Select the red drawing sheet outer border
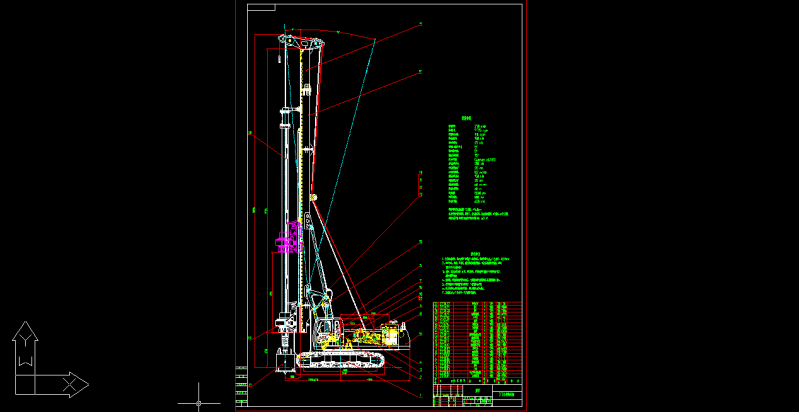 pos(526,200)
